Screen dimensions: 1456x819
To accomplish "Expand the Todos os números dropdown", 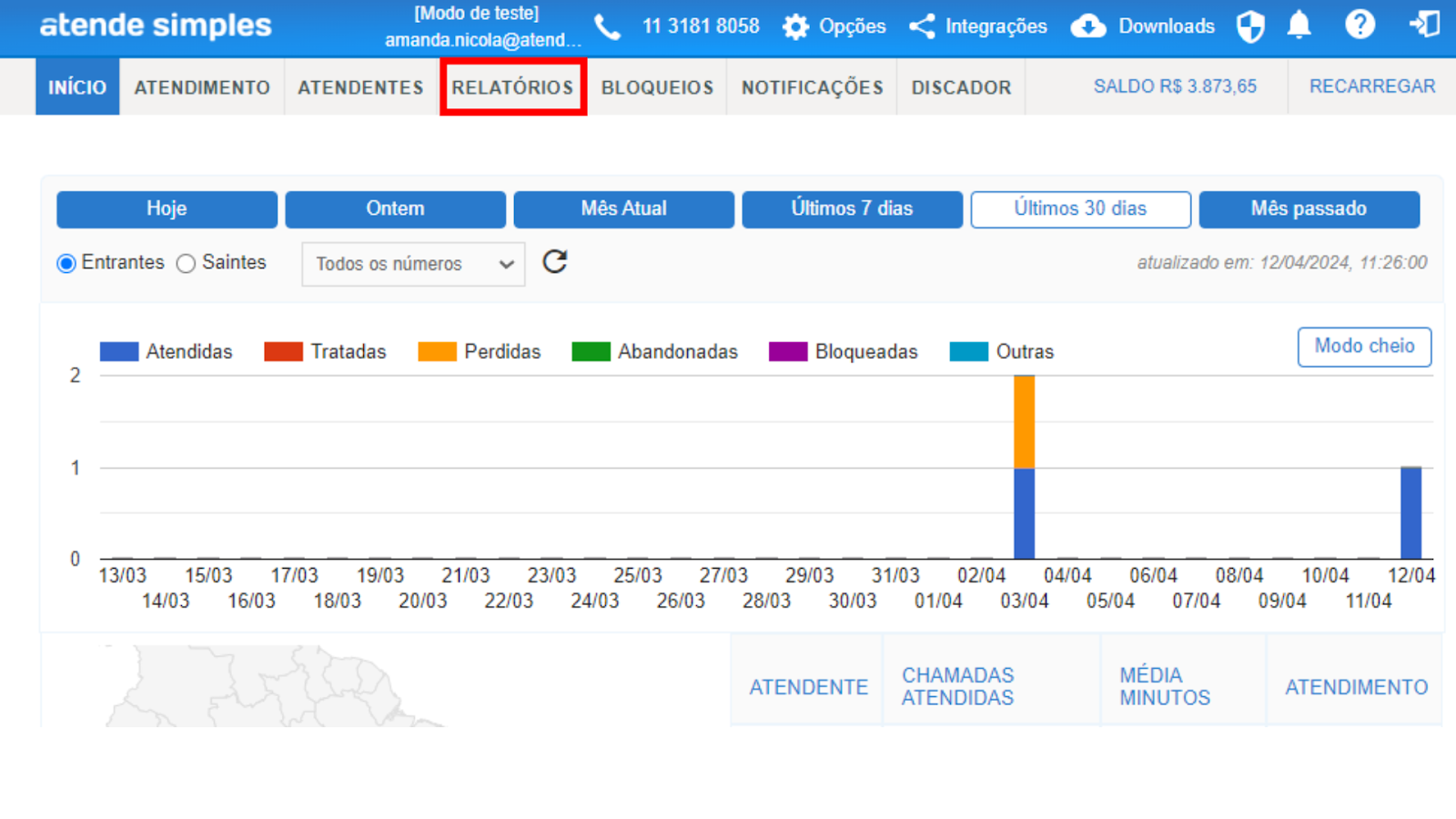I will pyautogui.click(x=413, y=264).
